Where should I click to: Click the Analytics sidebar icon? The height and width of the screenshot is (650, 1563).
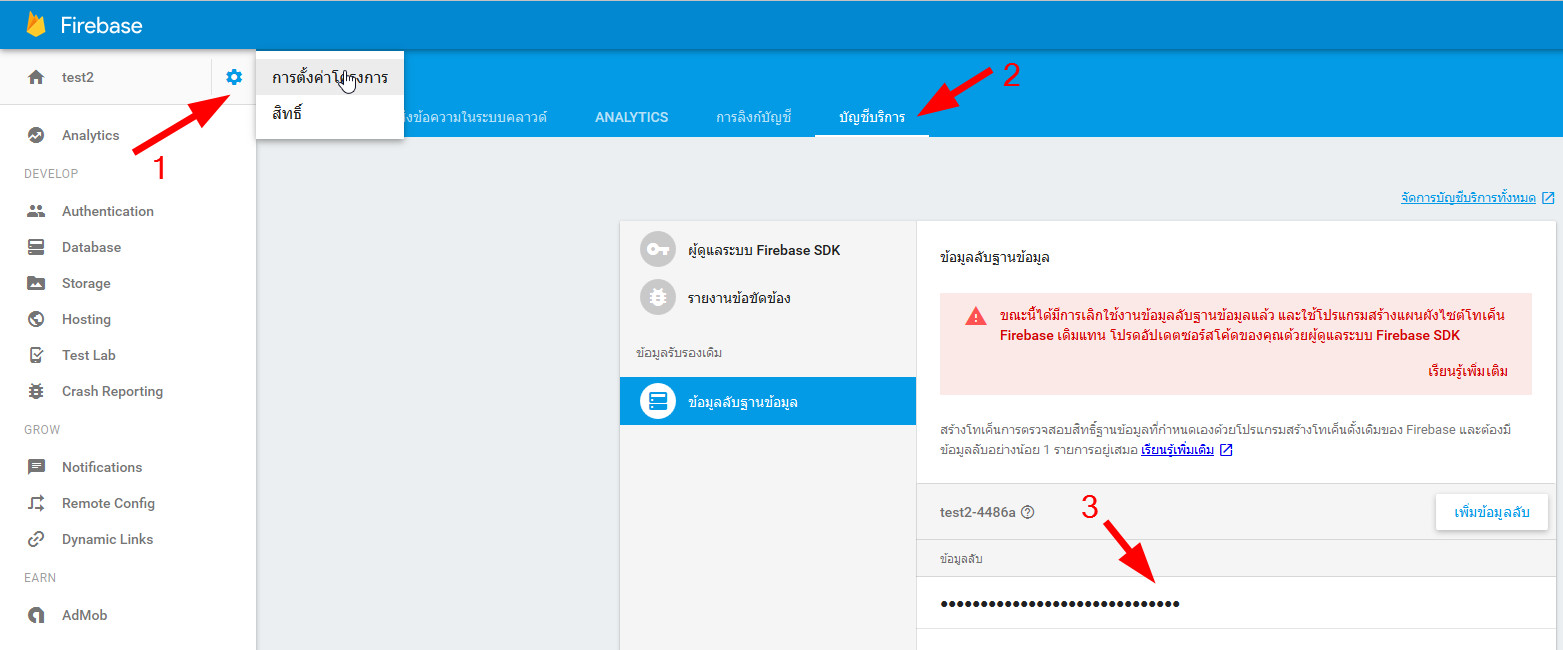(36, 135)
